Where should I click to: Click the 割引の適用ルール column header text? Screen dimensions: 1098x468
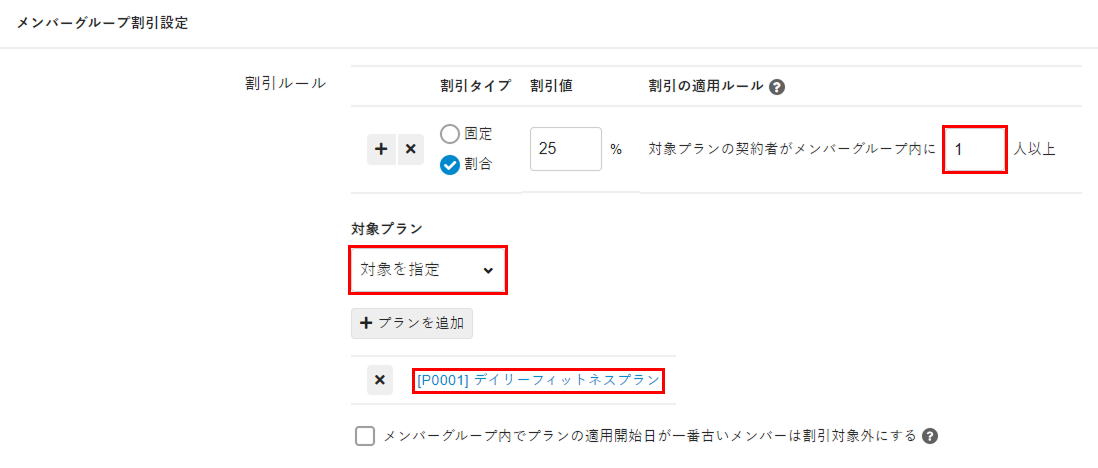tap(705, 86)
